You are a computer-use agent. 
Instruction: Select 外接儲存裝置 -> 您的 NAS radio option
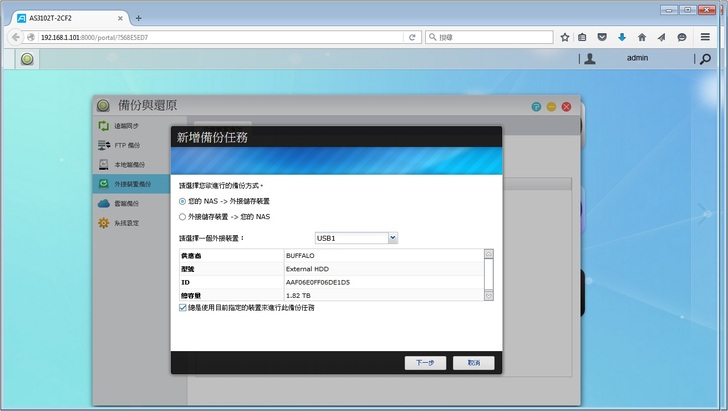click(x=182, y=216)
